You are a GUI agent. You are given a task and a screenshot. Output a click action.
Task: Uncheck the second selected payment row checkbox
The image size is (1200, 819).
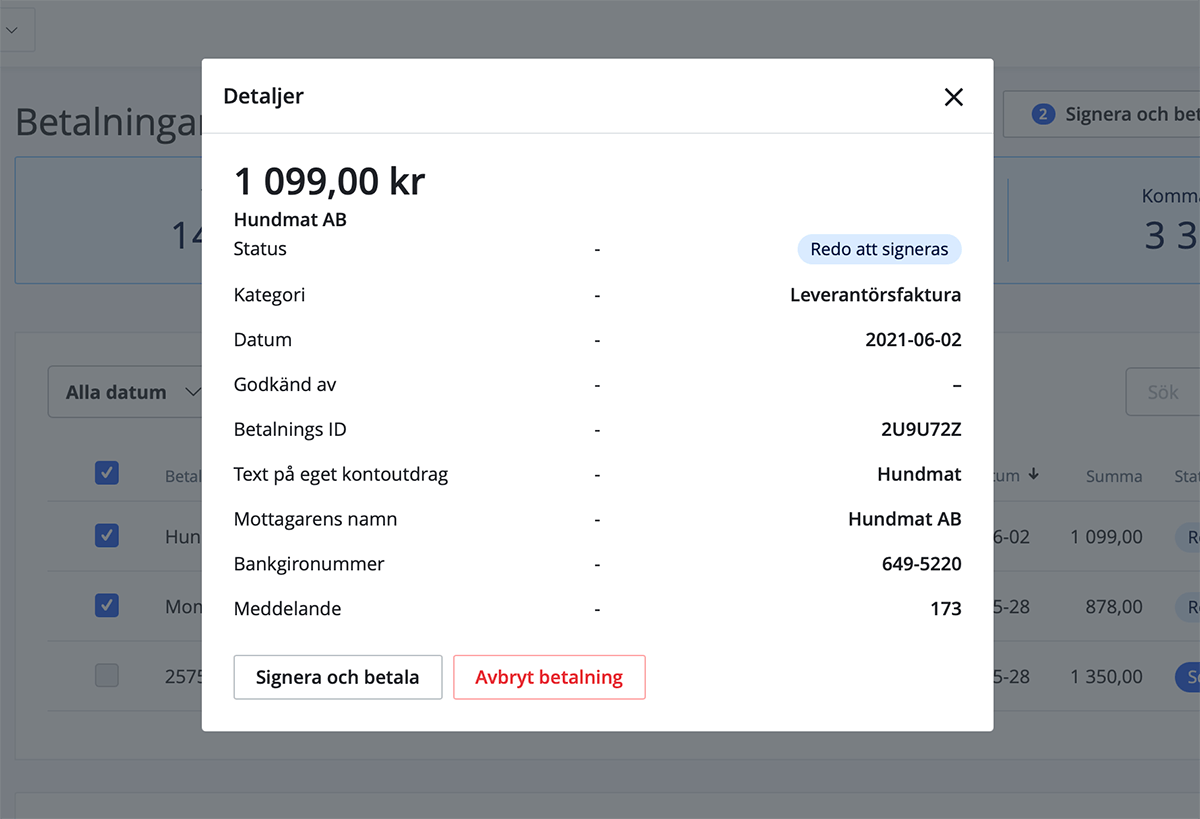[x=107, y=606]
